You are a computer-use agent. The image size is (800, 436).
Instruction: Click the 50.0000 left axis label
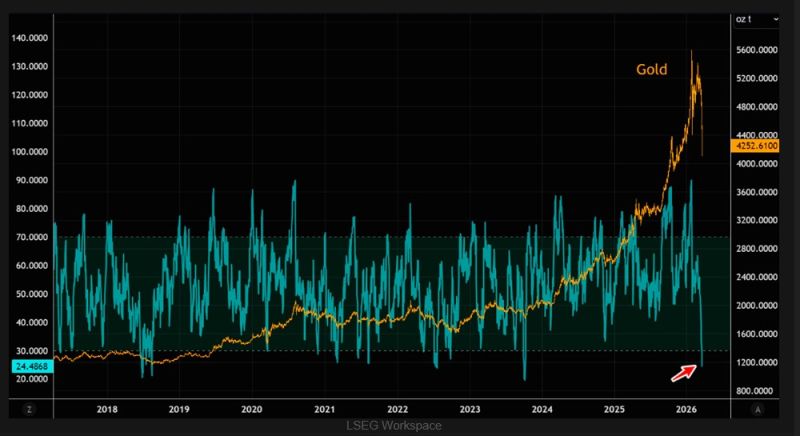(32, 294)
